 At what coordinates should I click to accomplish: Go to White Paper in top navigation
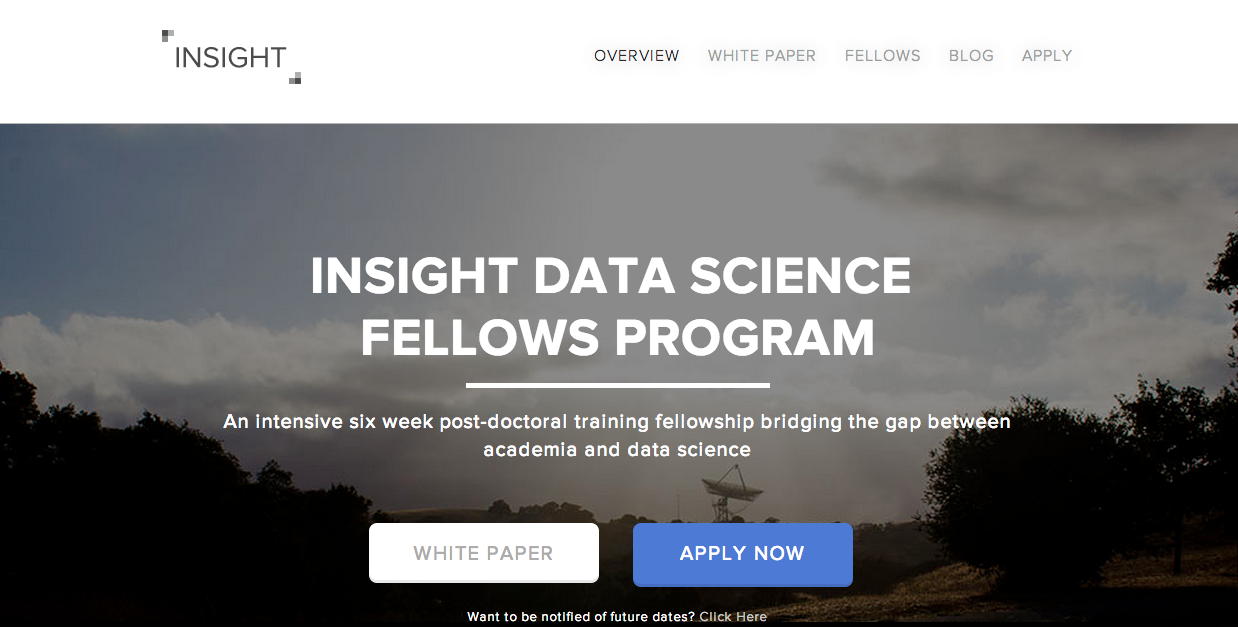click(762, 56)
